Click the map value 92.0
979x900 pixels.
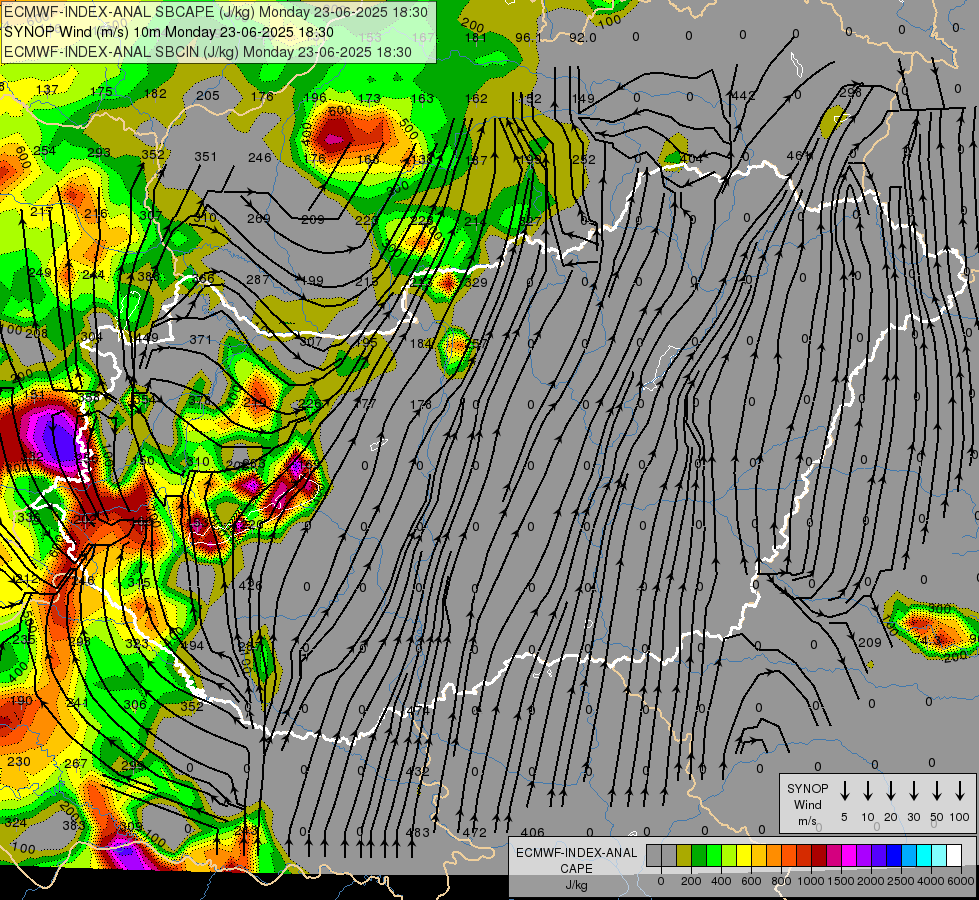pyautogui.click(x=583, y=38)
